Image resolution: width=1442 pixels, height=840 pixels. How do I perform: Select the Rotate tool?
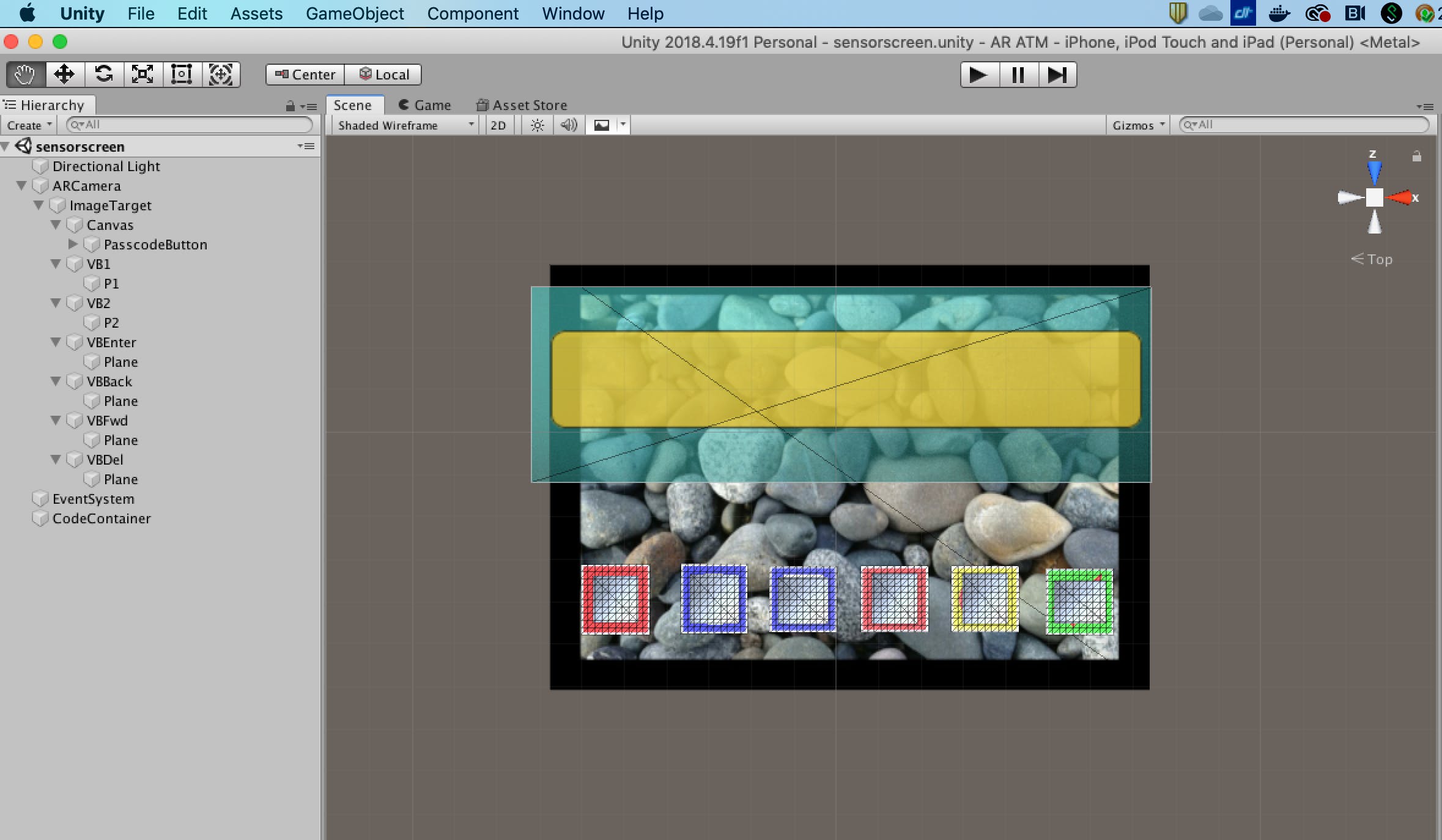point(104,75)
